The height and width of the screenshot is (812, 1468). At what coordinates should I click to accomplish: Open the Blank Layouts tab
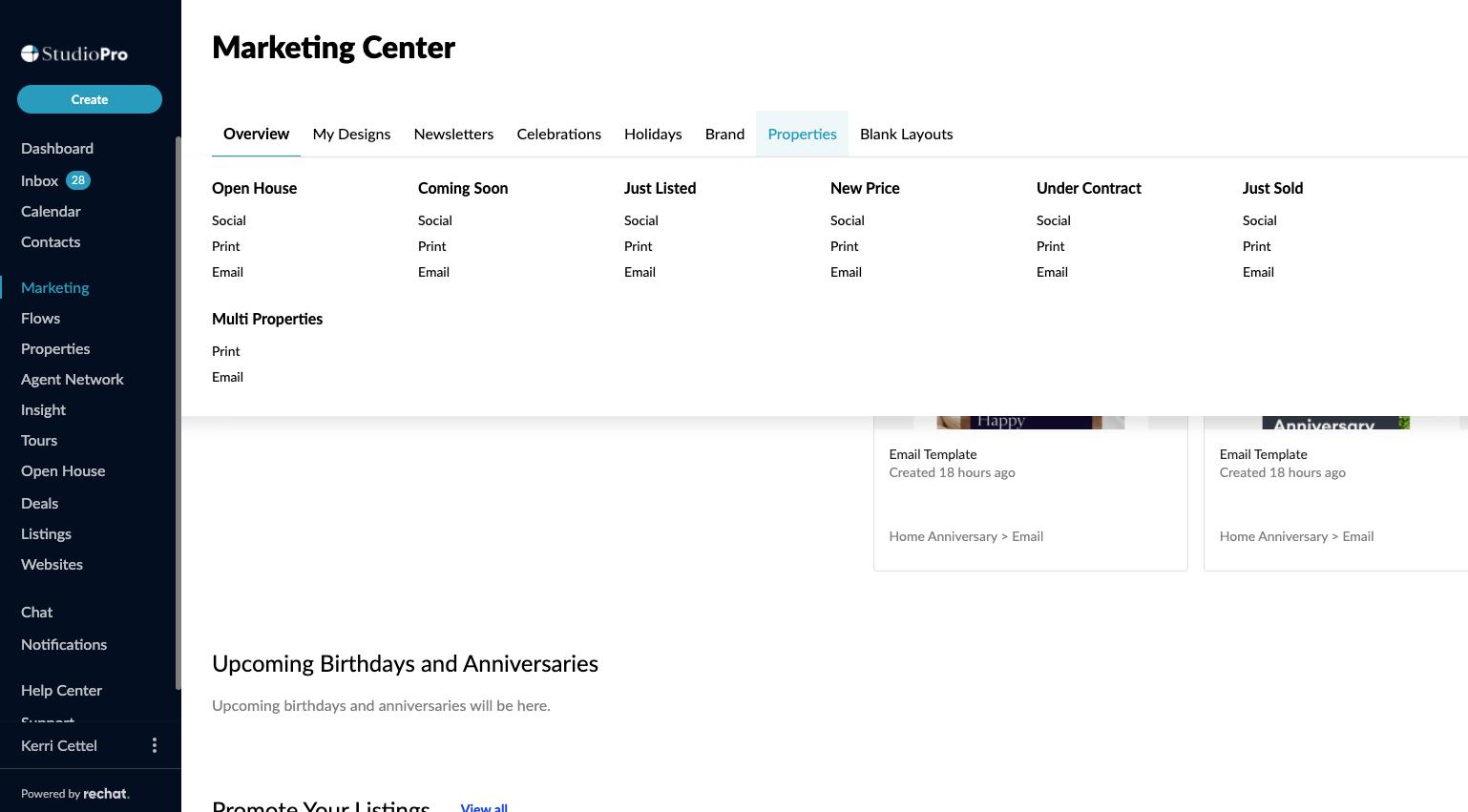click(906, 134)
